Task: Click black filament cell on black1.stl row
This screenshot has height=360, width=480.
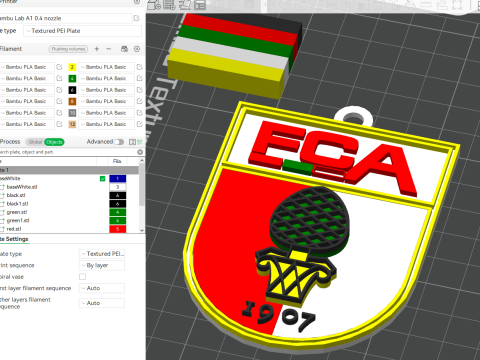Action: pyautogui.click(x=118, y=204)
